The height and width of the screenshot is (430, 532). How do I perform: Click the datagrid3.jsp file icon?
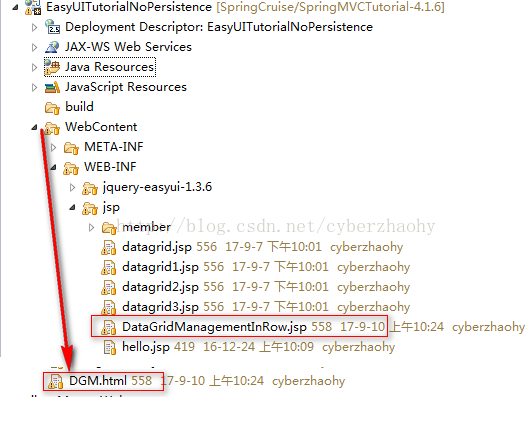[x=109, y=307]
